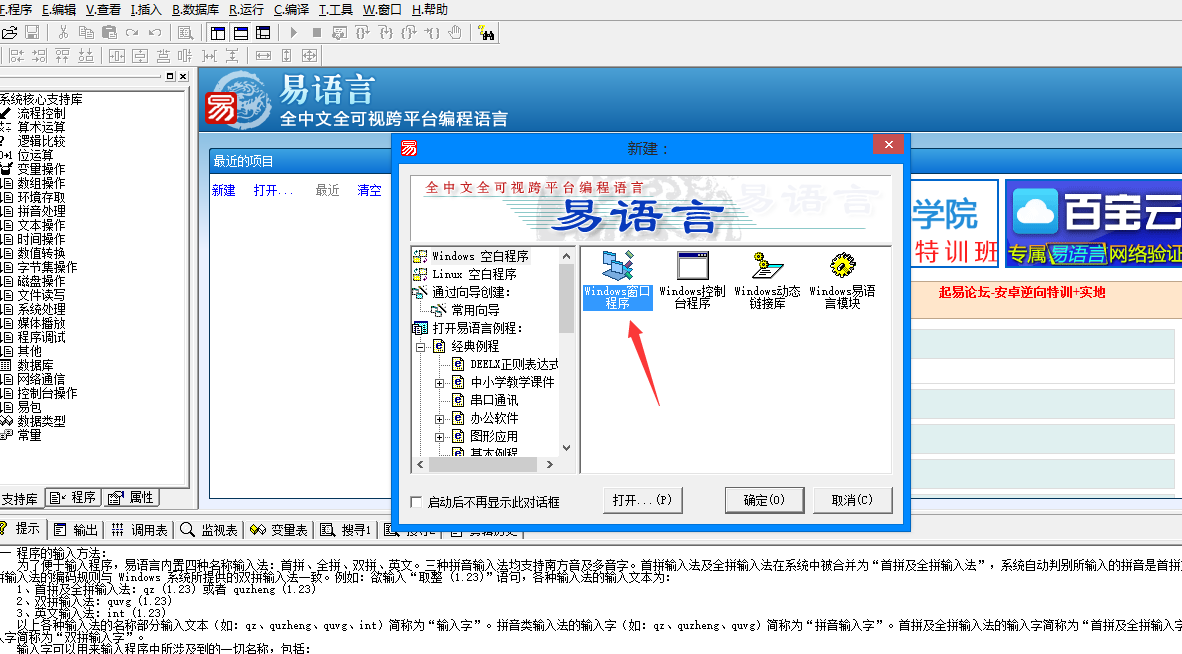Viewport: 1182px width, 654px height.
Task: Switch to the 调用表 bottom tab
Action: tap(139, 530)
